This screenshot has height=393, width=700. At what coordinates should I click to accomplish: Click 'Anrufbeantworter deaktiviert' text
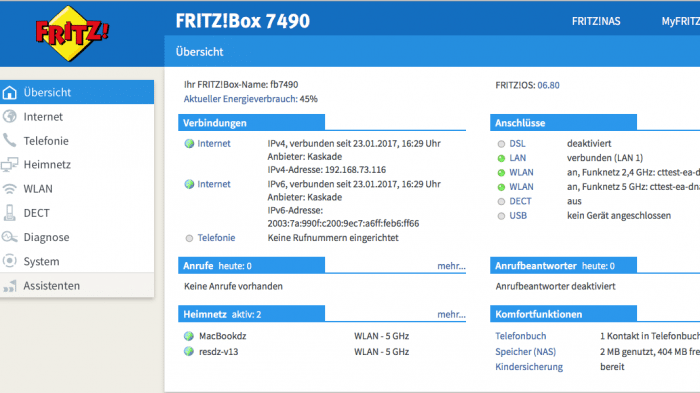click(x=555, y=286)
